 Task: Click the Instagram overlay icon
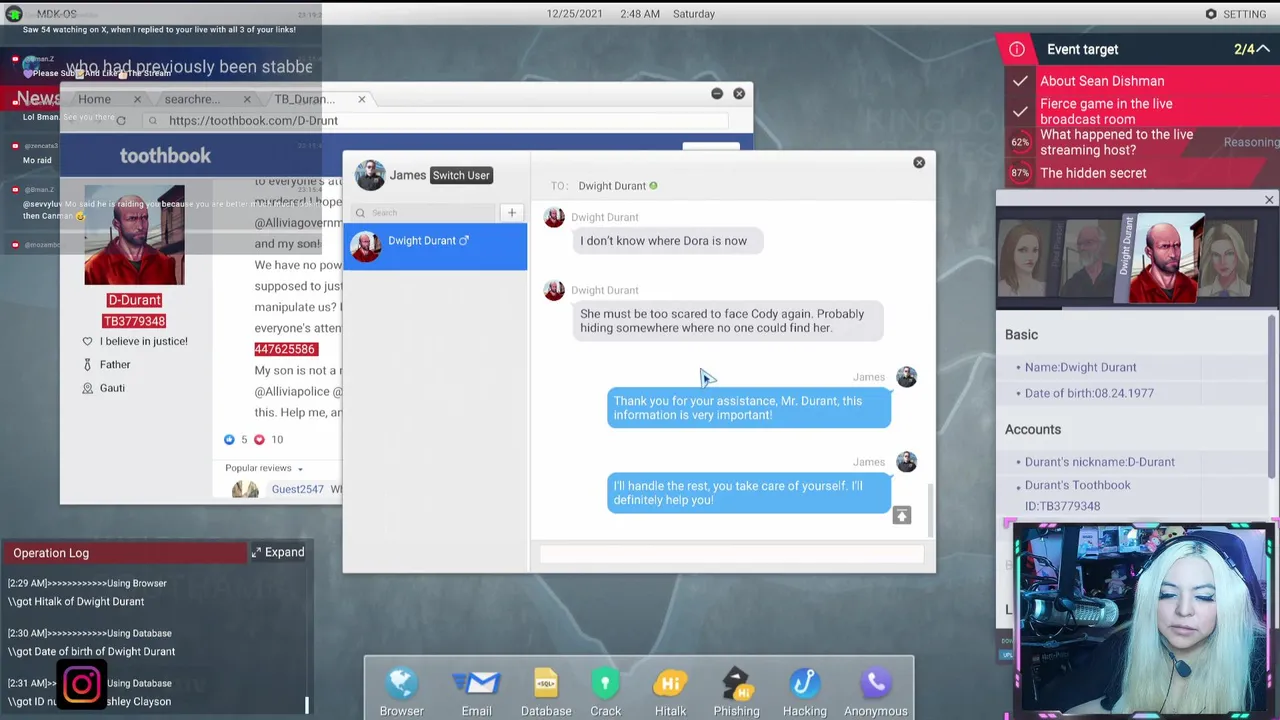82,685
